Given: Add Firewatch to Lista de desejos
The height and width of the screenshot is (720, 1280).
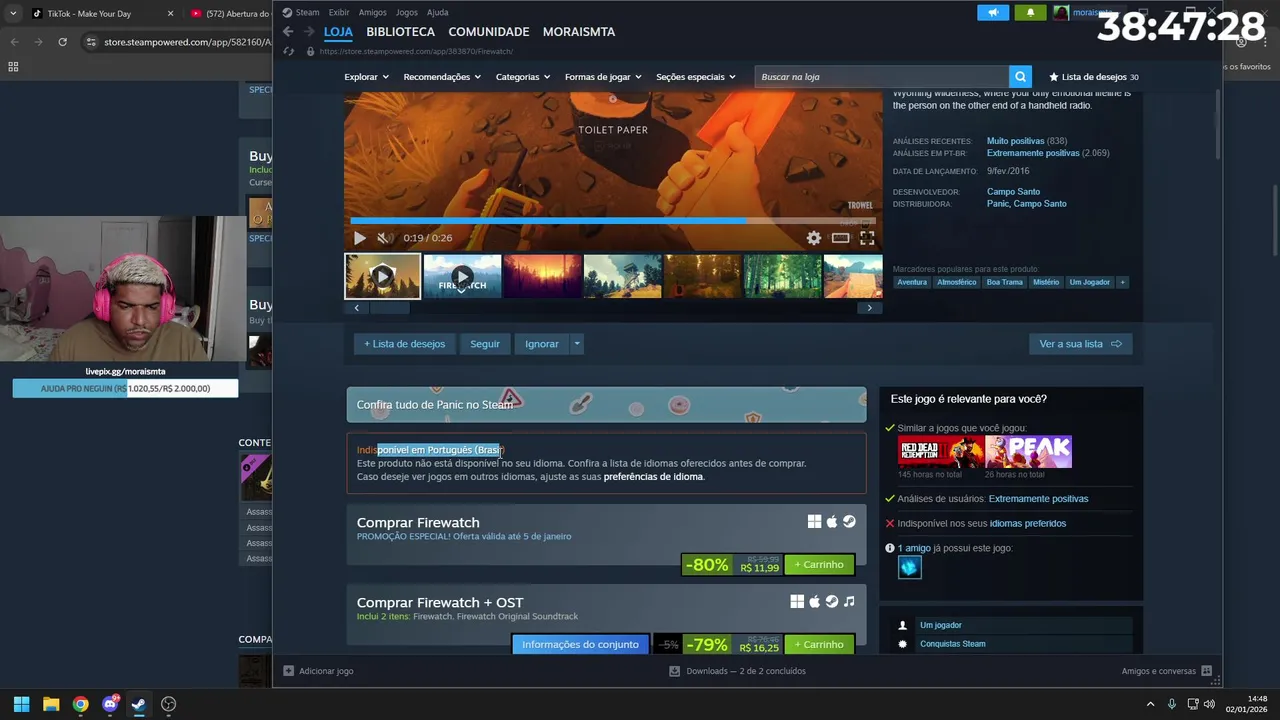Looking at the screenshot, I should [x=405, y=344].
